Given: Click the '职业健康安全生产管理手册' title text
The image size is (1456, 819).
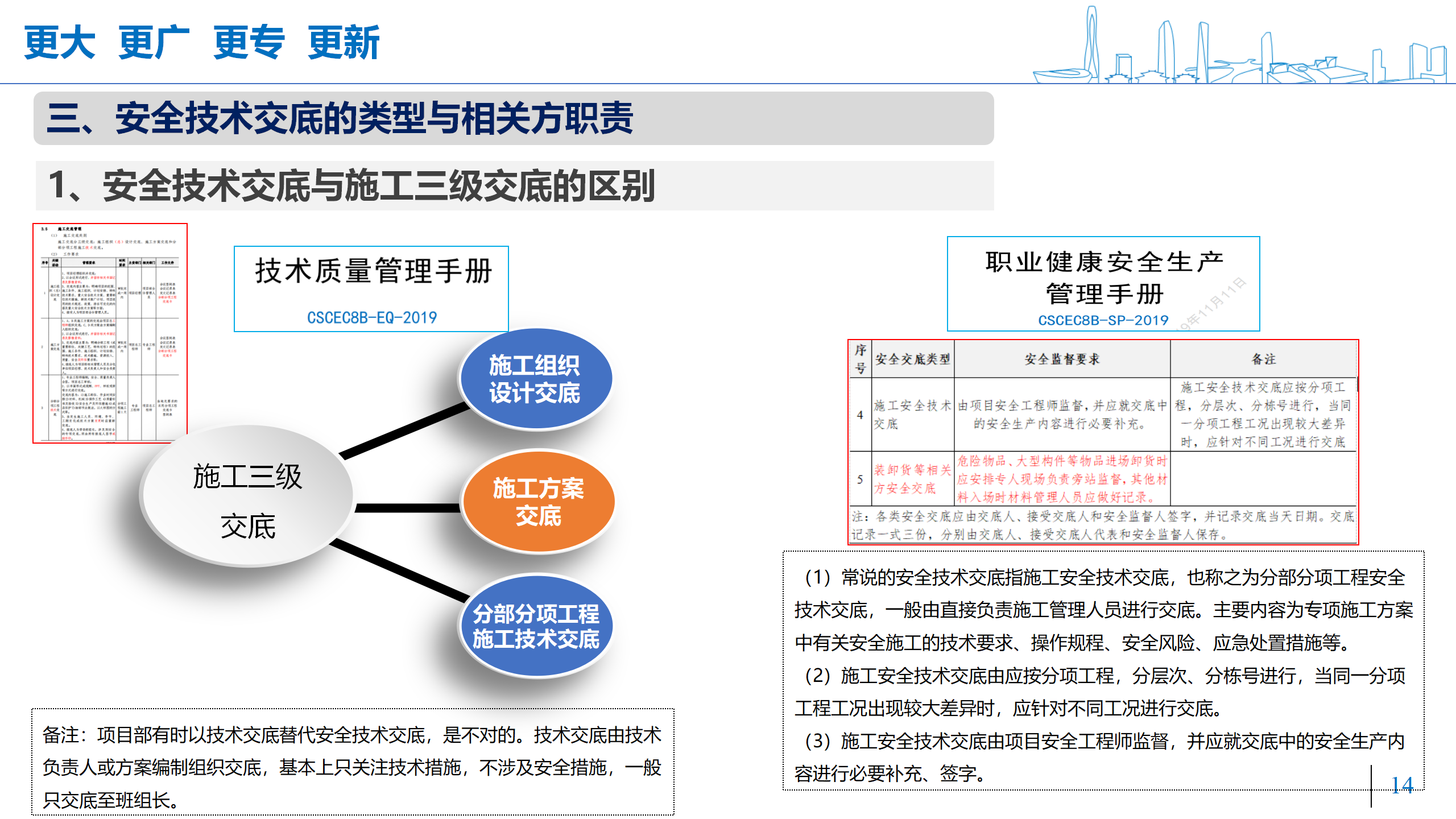Looking at the screenshot, I should 1104,278.
